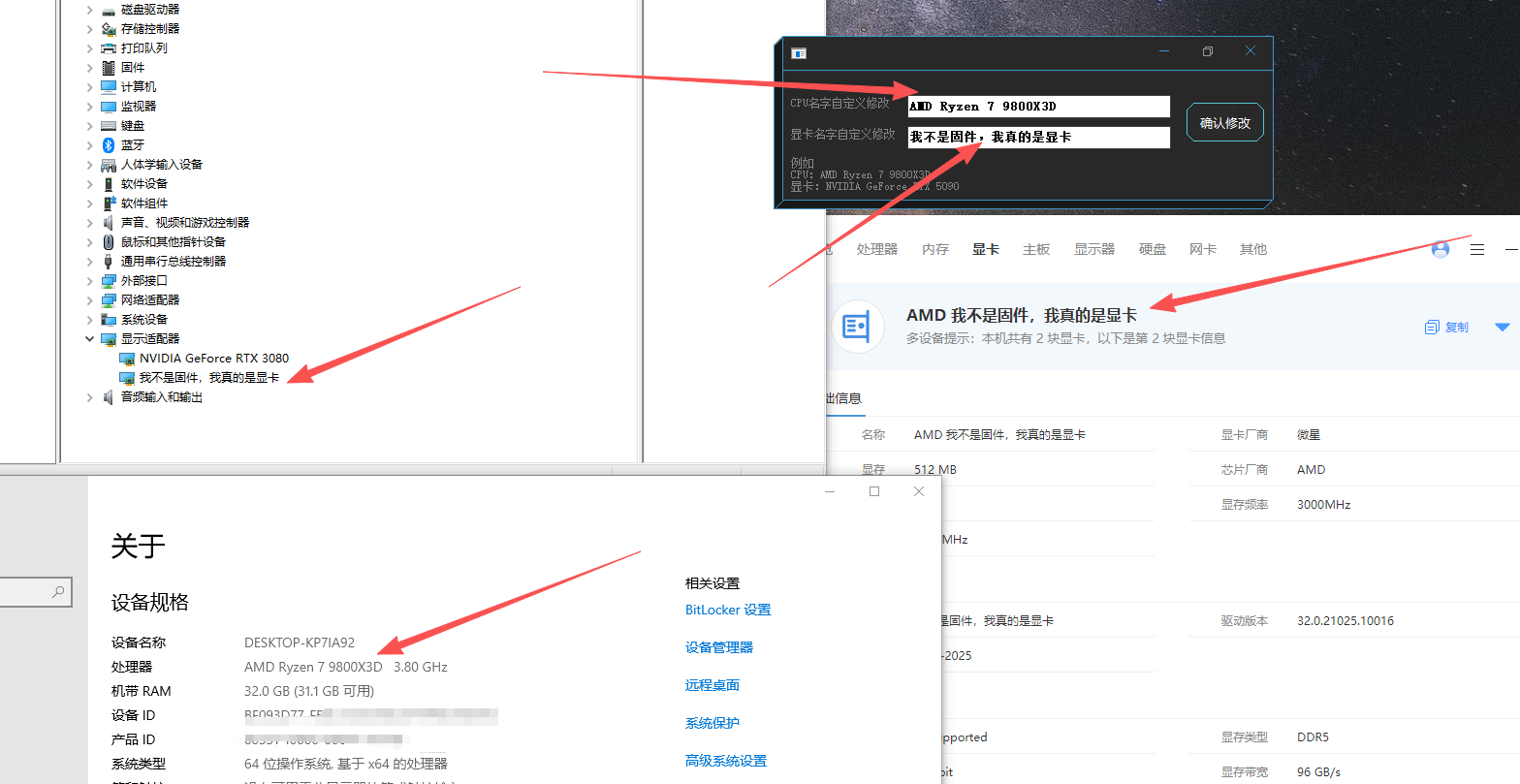Select the 我不是固件，我真的是显卡 device entry
The width and height of the screenshot is (1520, 784).
[x=208, y=378]
